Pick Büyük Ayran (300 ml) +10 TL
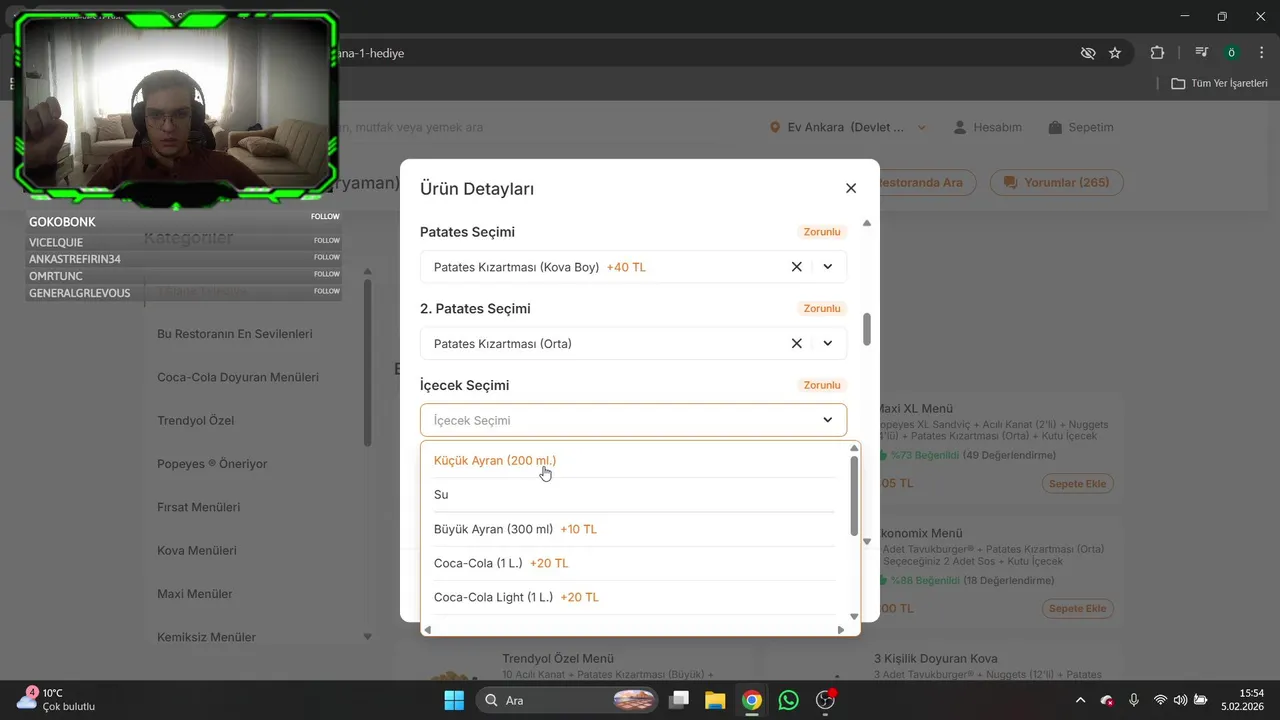The height and width of the screenshot is (720, 1280). pyautogui.click(x=634, y=529)
